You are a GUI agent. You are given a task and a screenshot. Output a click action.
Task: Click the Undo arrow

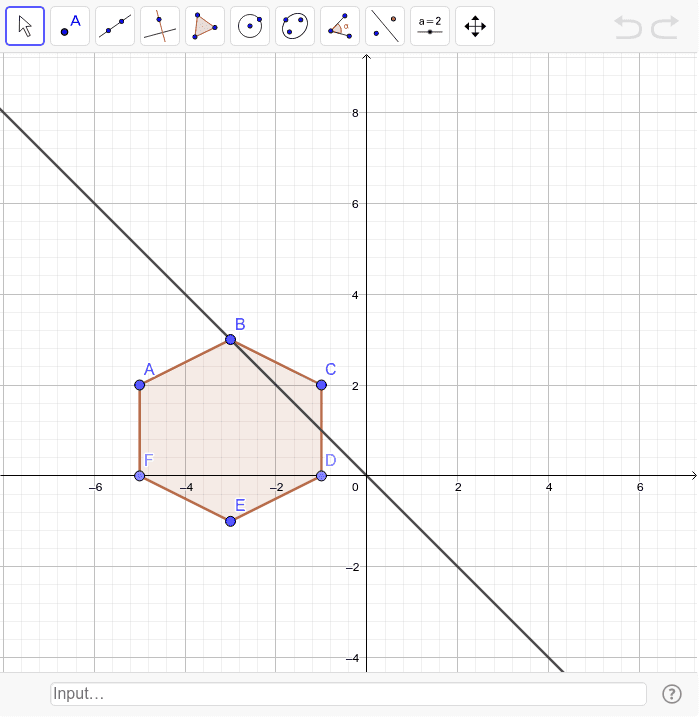[x=628, y=27]
